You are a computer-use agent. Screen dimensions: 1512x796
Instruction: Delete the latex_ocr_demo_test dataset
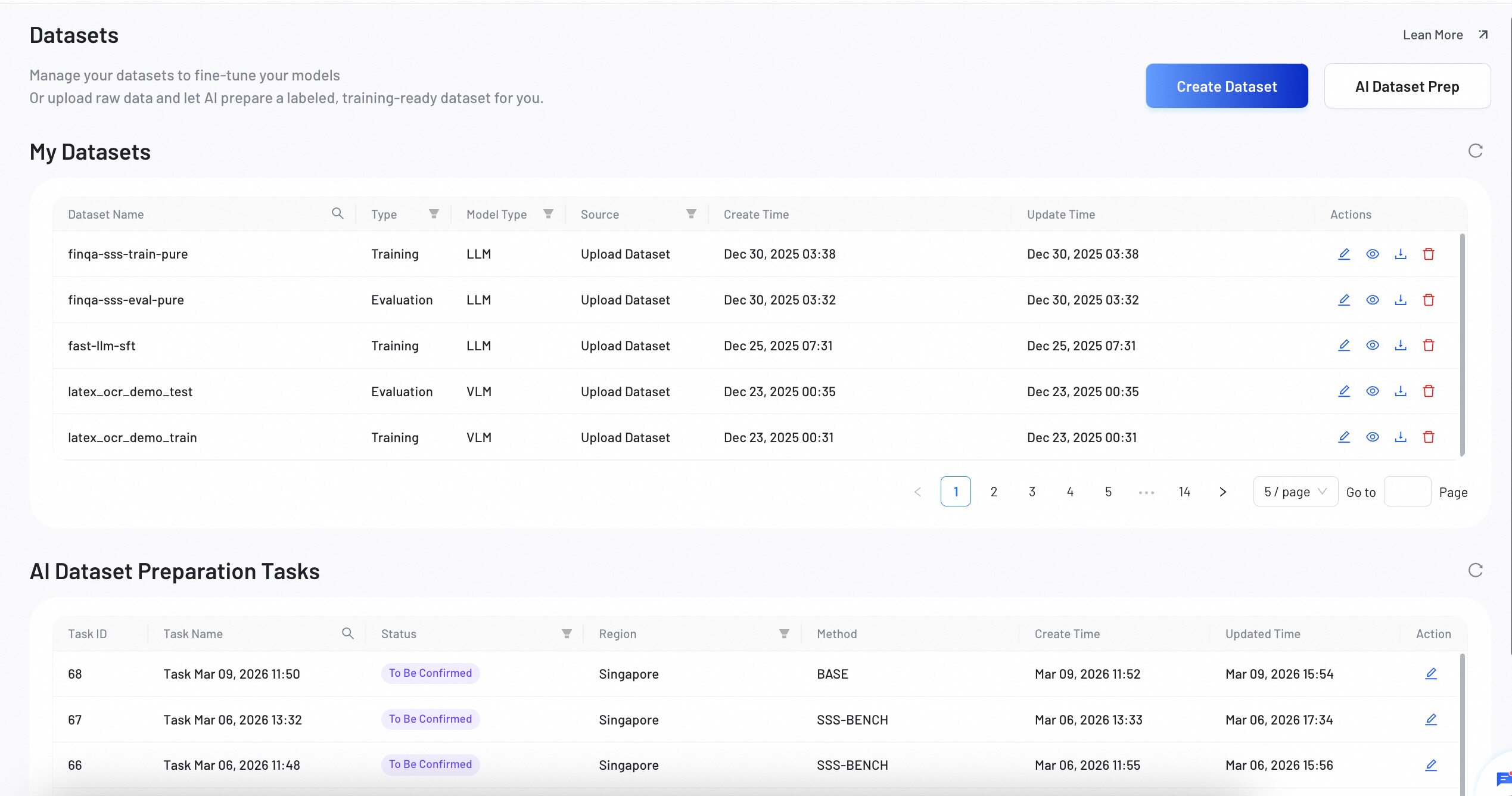(x=1429, y=391)
